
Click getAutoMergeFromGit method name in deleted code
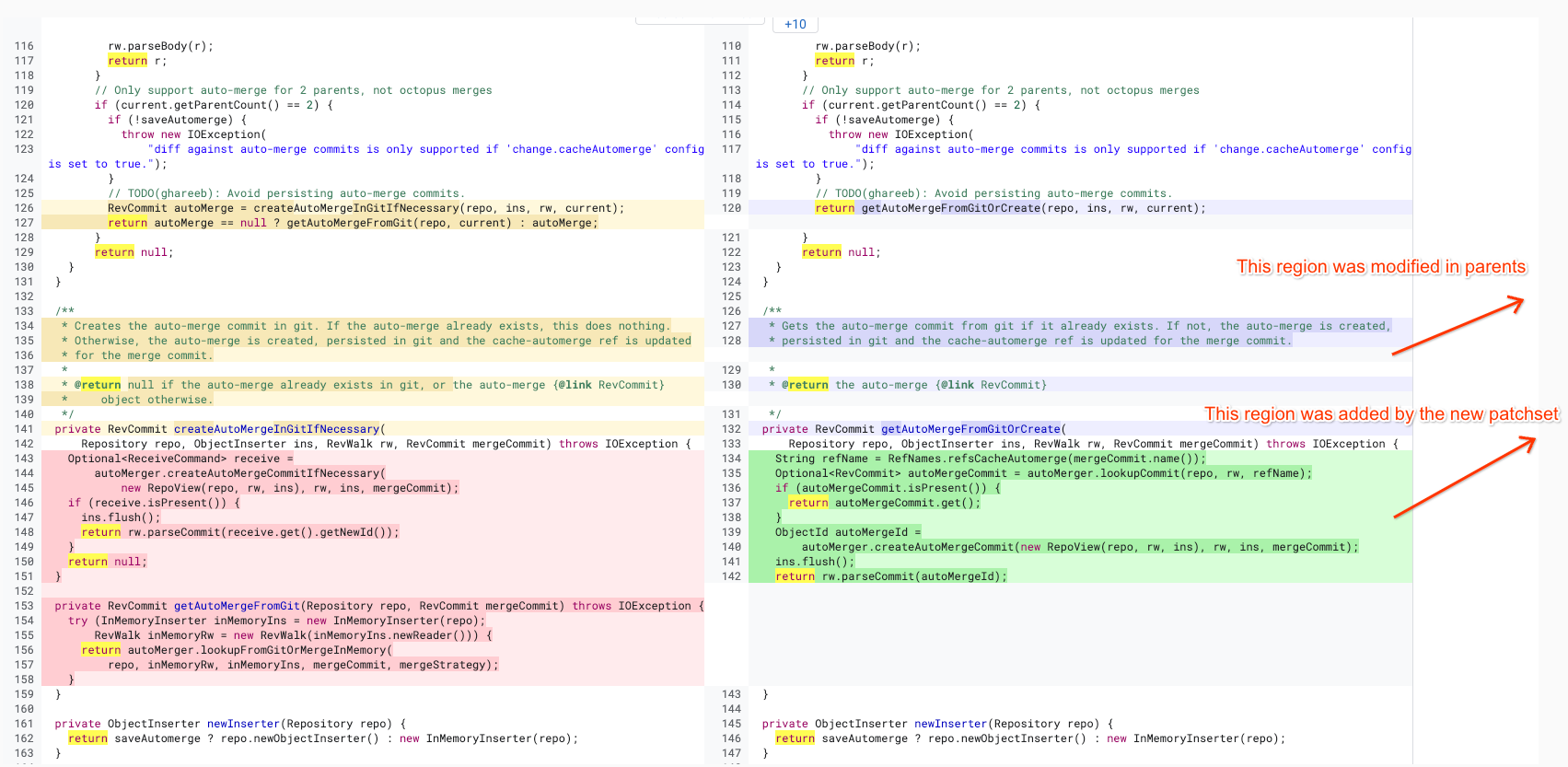point(237,606)
